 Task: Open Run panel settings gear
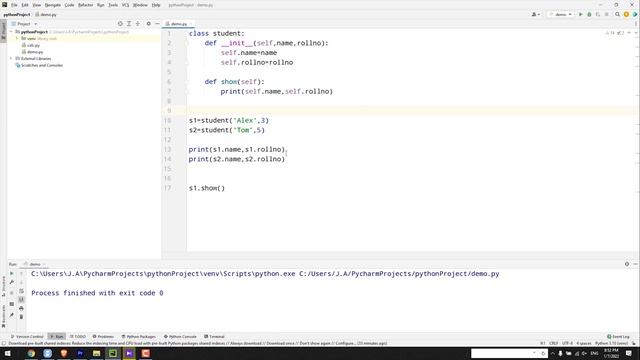(627, 264)
